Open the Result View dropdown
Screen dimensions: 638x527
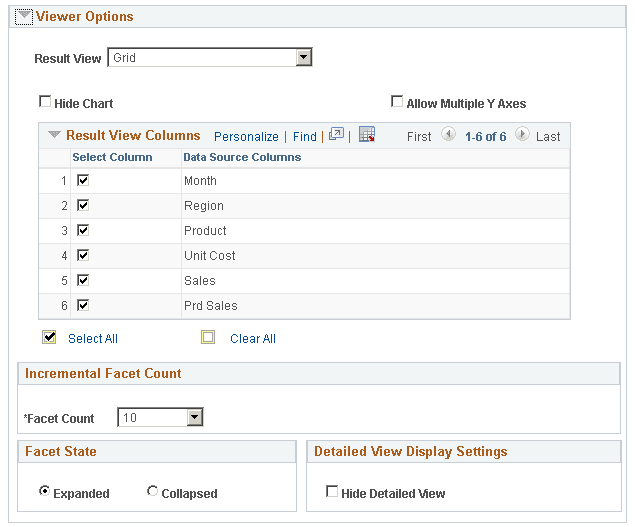pos(304,58)
